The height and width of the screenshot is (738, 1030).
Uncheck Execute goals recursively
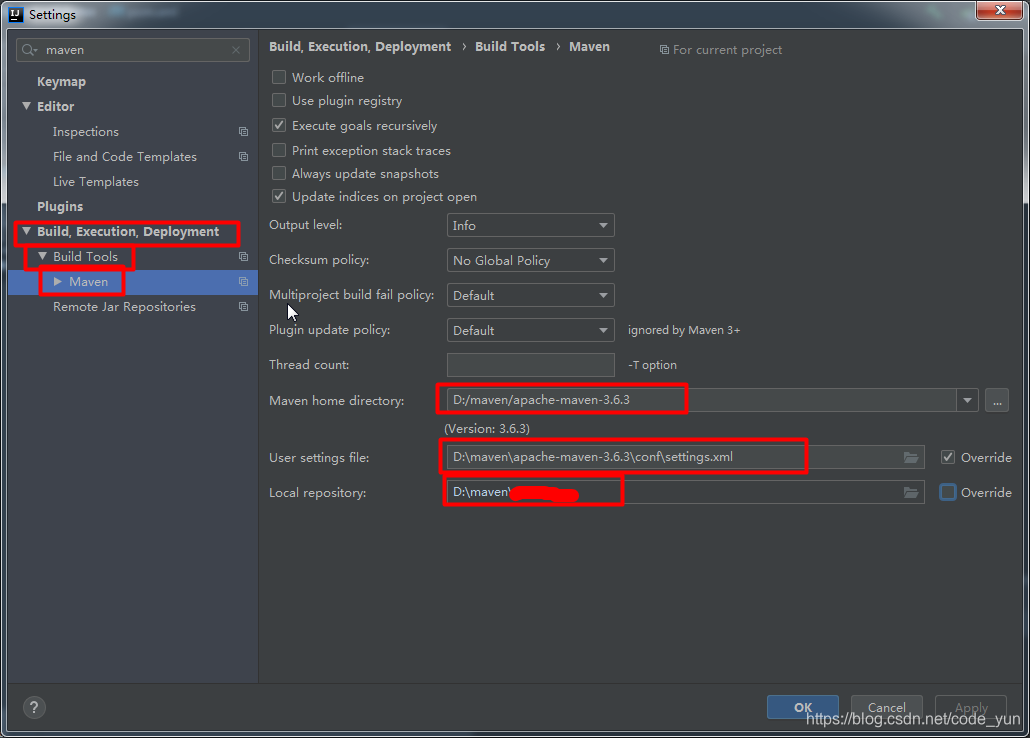(x=279, y=125)
